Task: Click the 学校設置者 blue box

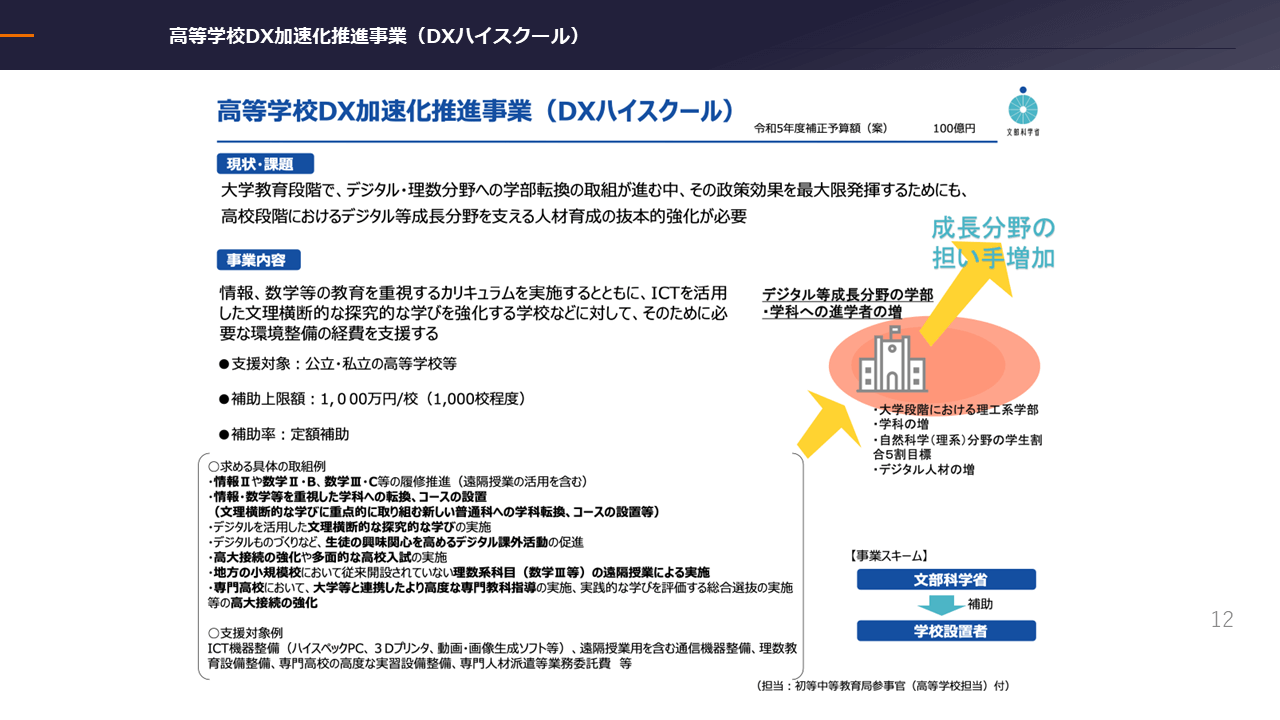Action: point(946,630)
